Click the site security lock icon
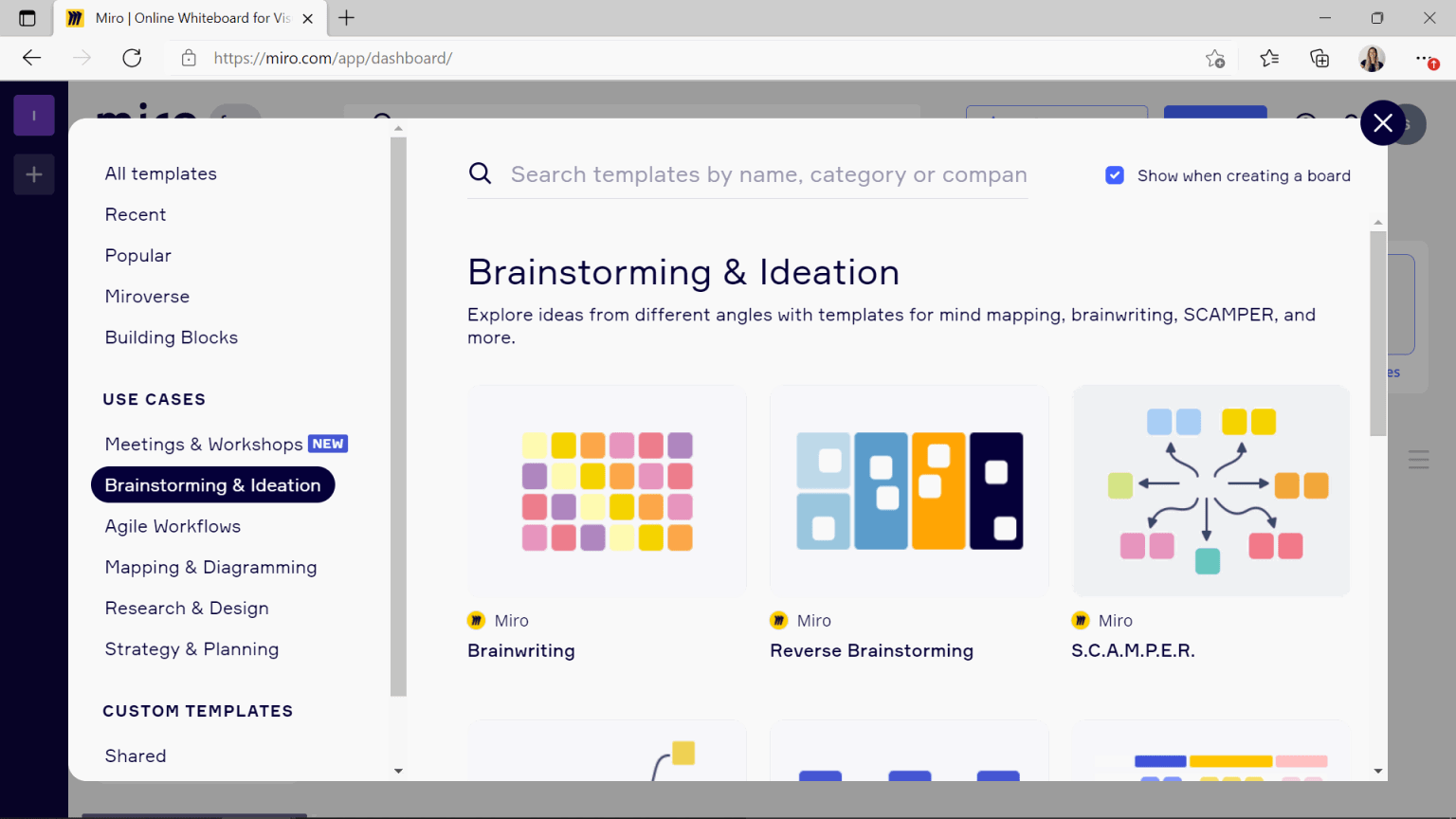The image size is (1456, 819). coord(188,58)
